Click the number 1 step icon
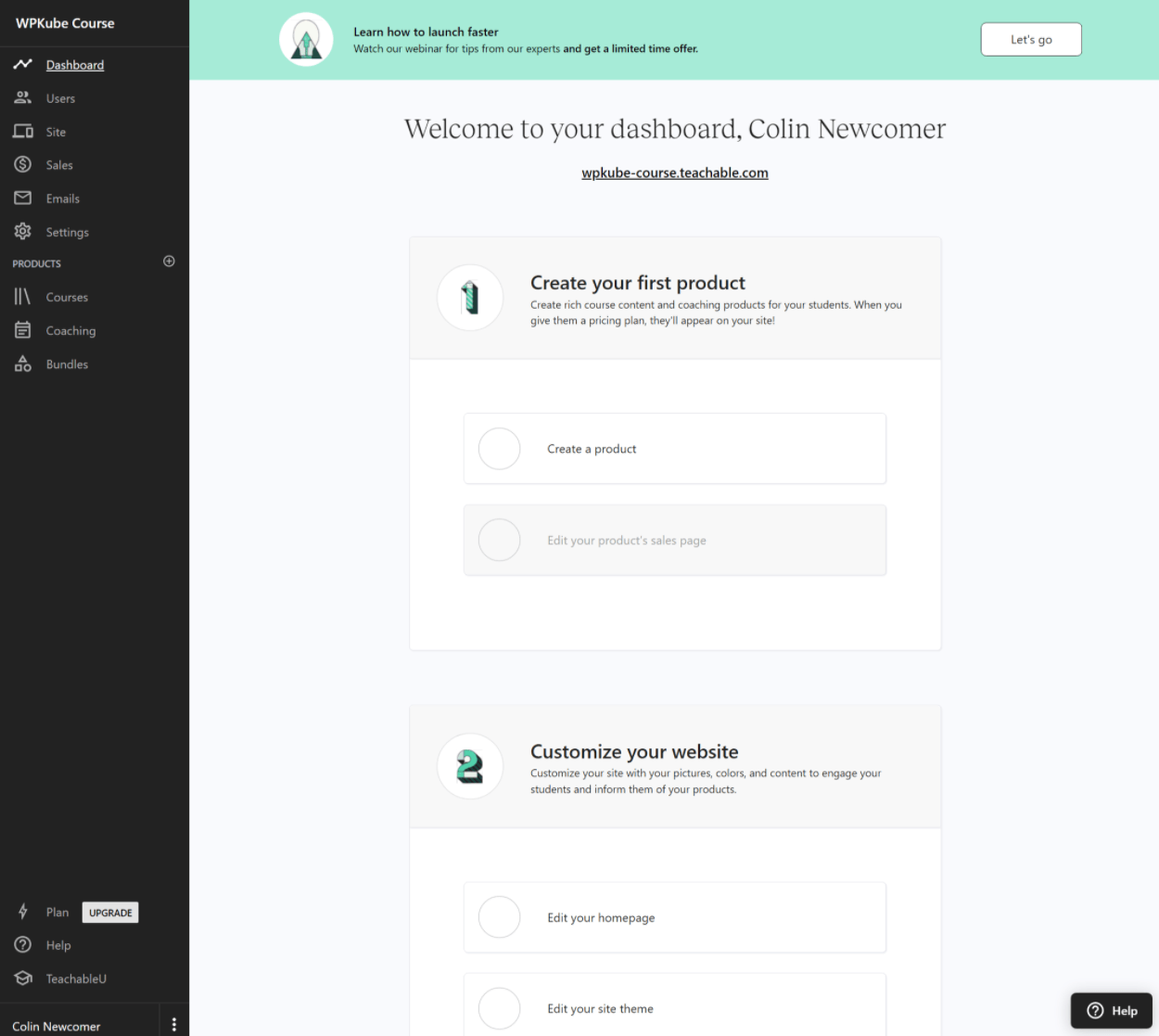 click(x=470, y=298)
